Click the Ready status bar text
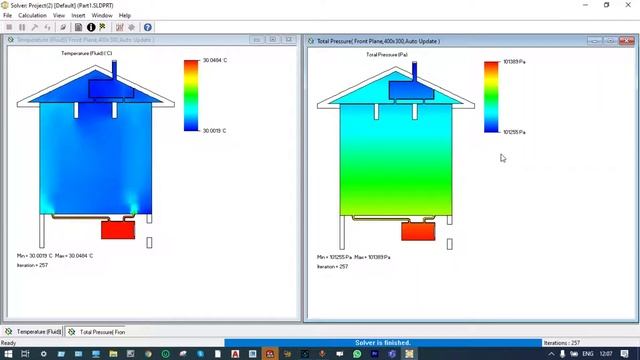 coord(8,343)
